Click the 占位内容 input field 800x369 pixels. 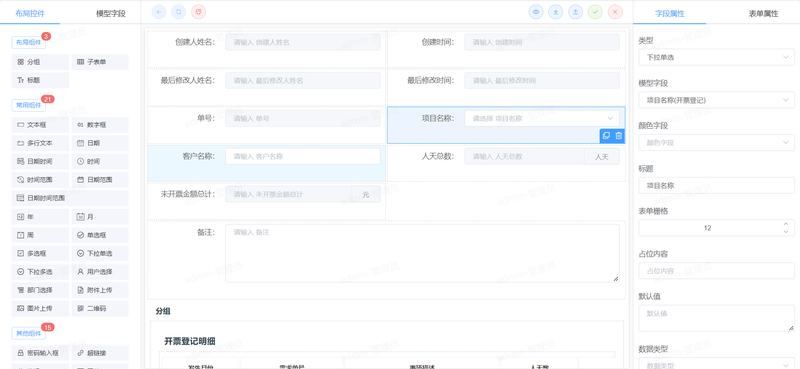point(716,270)
